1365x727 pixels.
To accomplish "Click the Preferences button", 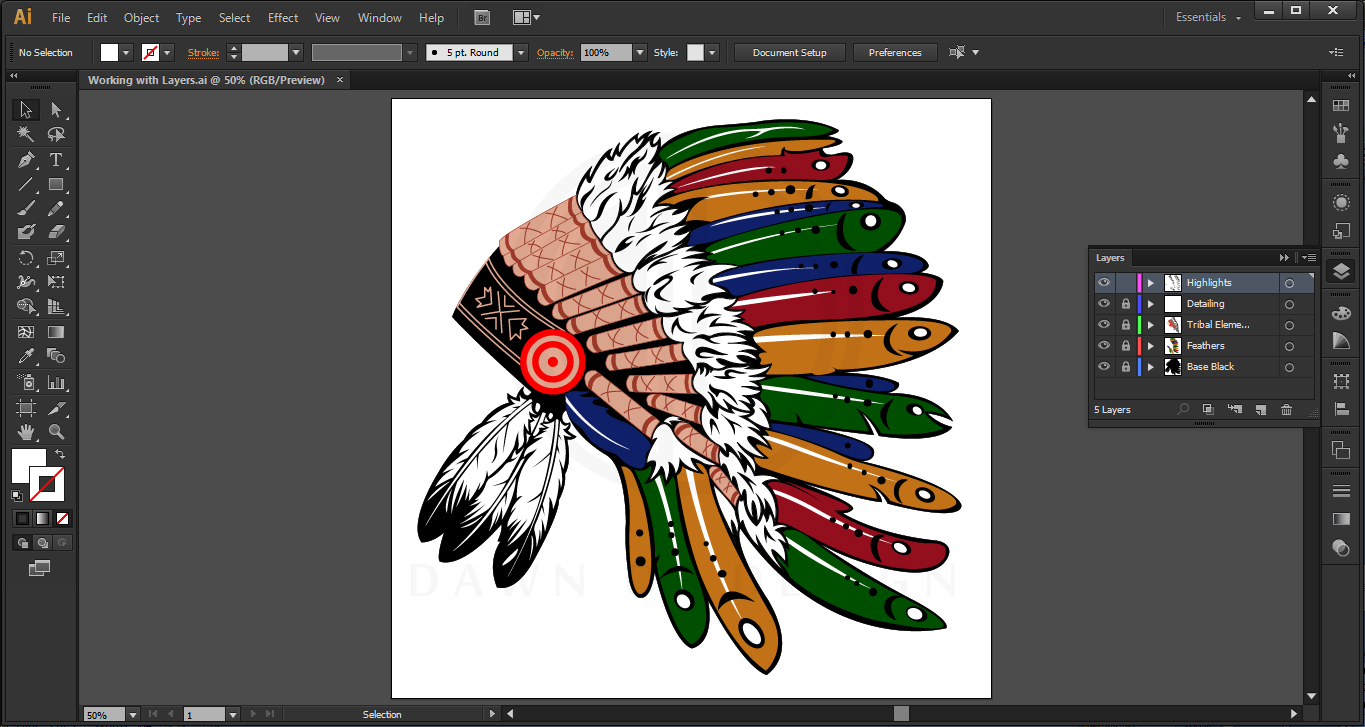I will point(895,53).
